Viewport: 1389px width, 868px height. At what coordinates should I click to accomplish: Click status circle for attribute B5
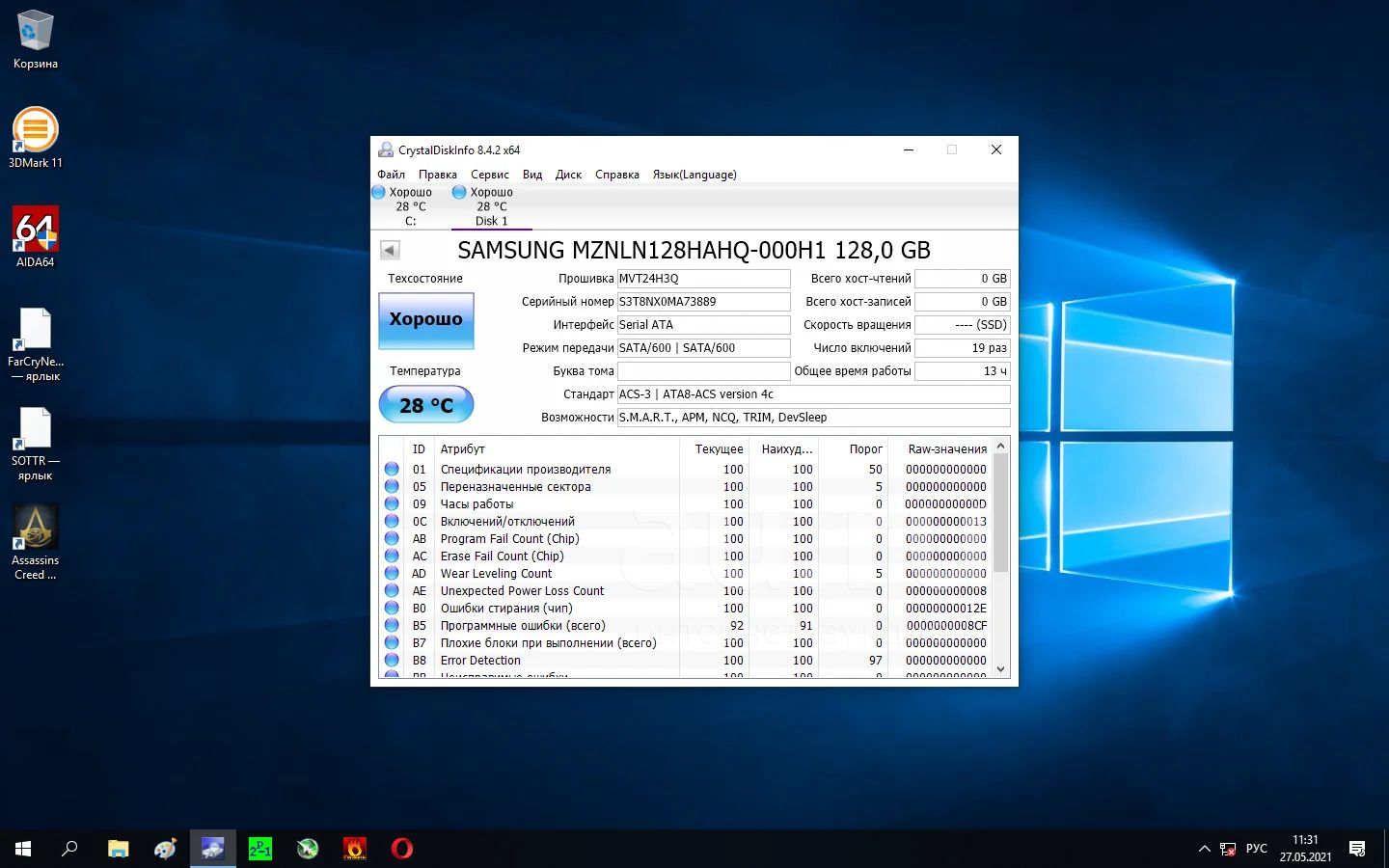point(392,625)
